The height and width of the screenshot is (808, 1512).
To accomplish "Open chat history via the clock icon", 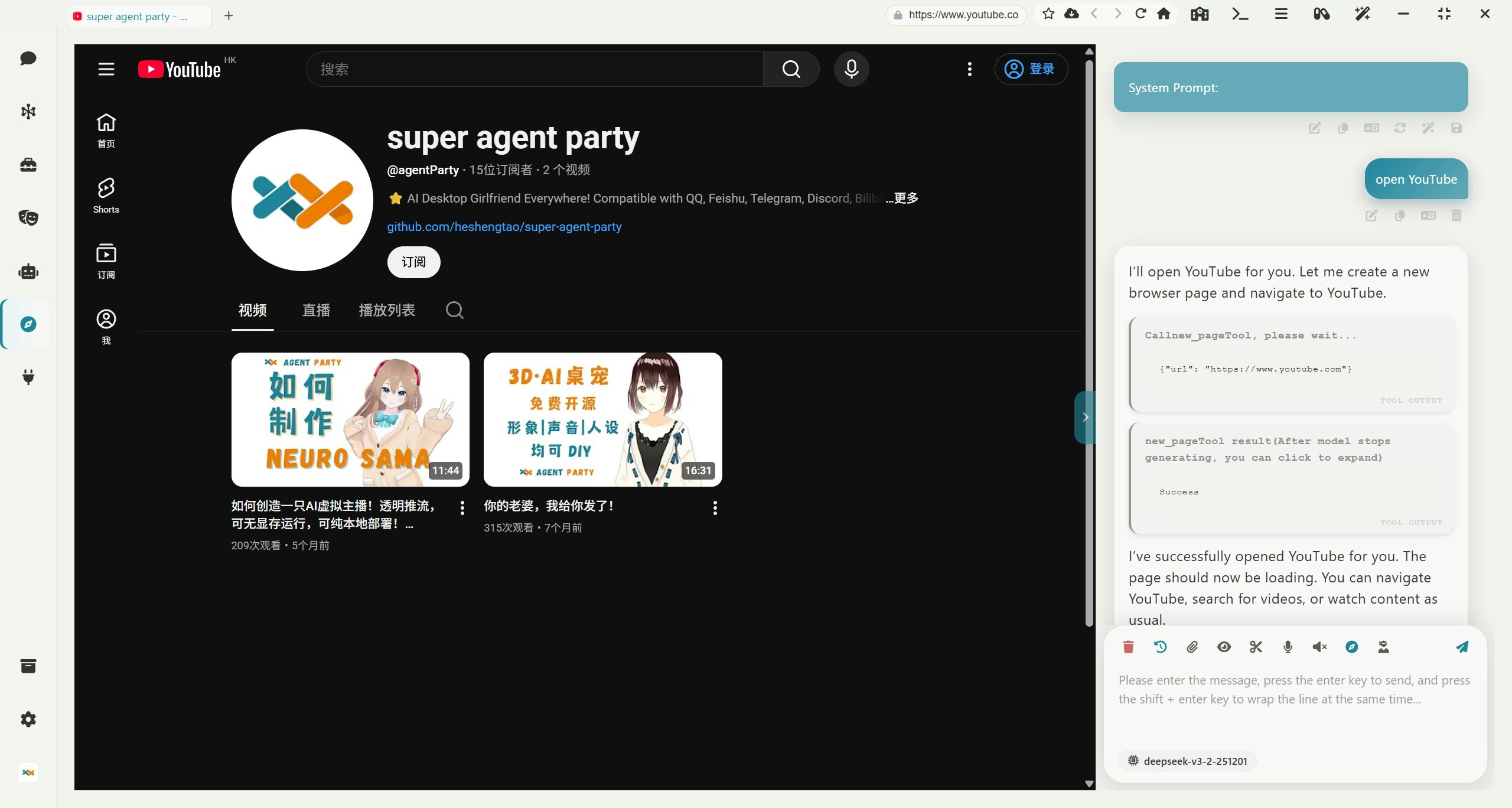I will 1159,647.
